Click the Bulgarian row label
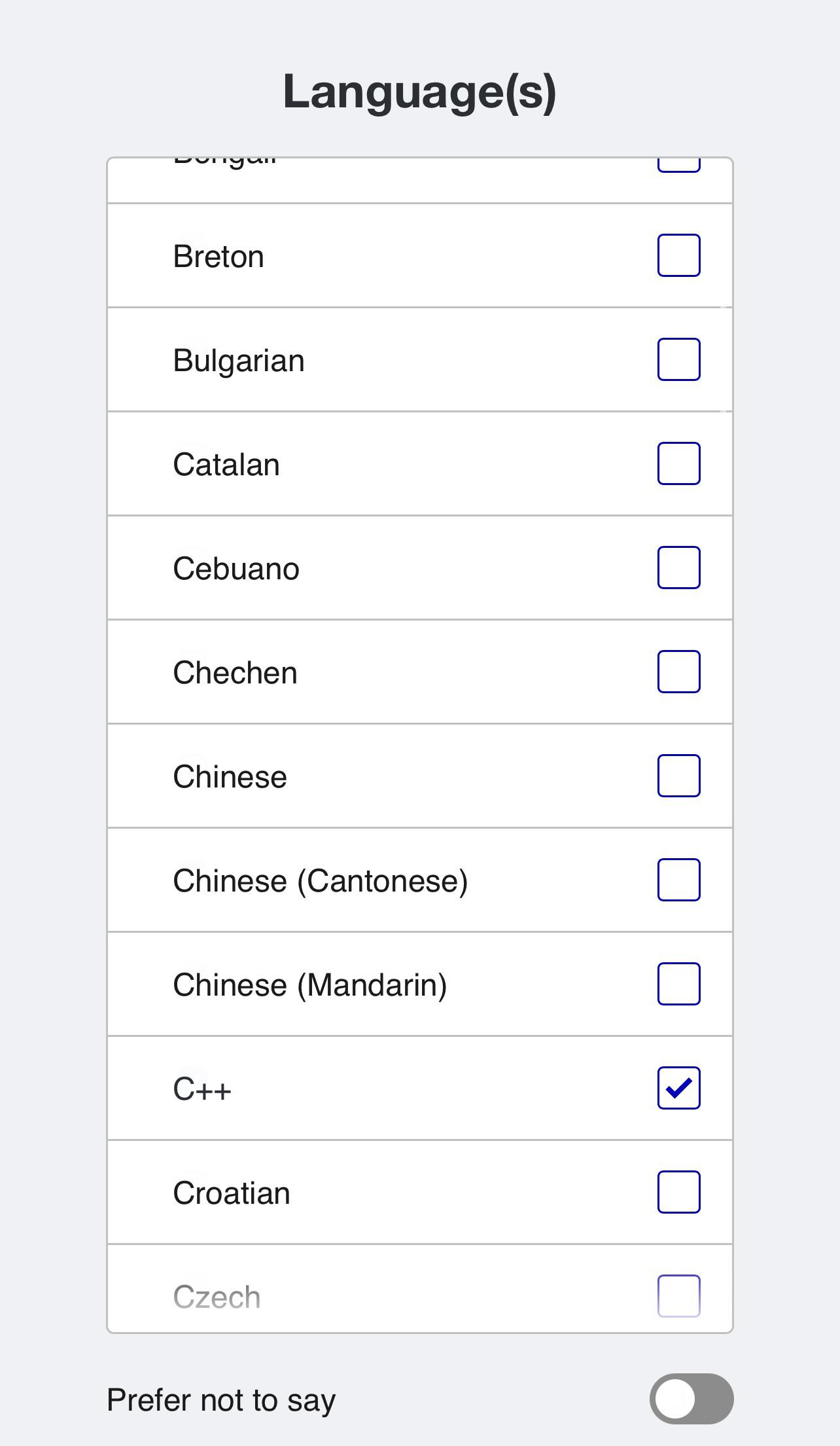This screenshot has height=1446, width=840. pos(239,361)
